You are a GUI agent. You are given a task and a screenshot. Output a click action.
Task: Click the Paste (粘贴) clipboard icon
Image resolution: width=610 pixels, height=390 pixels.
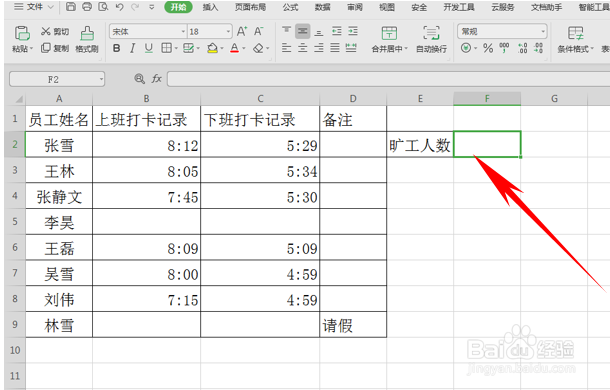coord(22,33)
